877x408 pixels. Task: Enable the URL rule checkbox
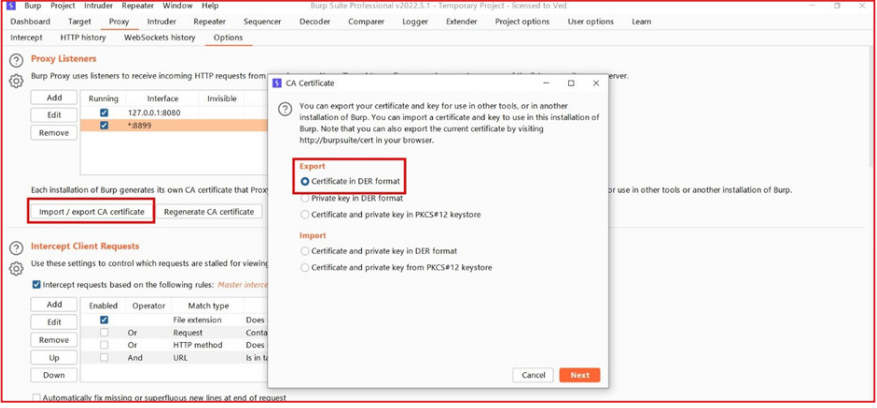(x=103, y=358)
